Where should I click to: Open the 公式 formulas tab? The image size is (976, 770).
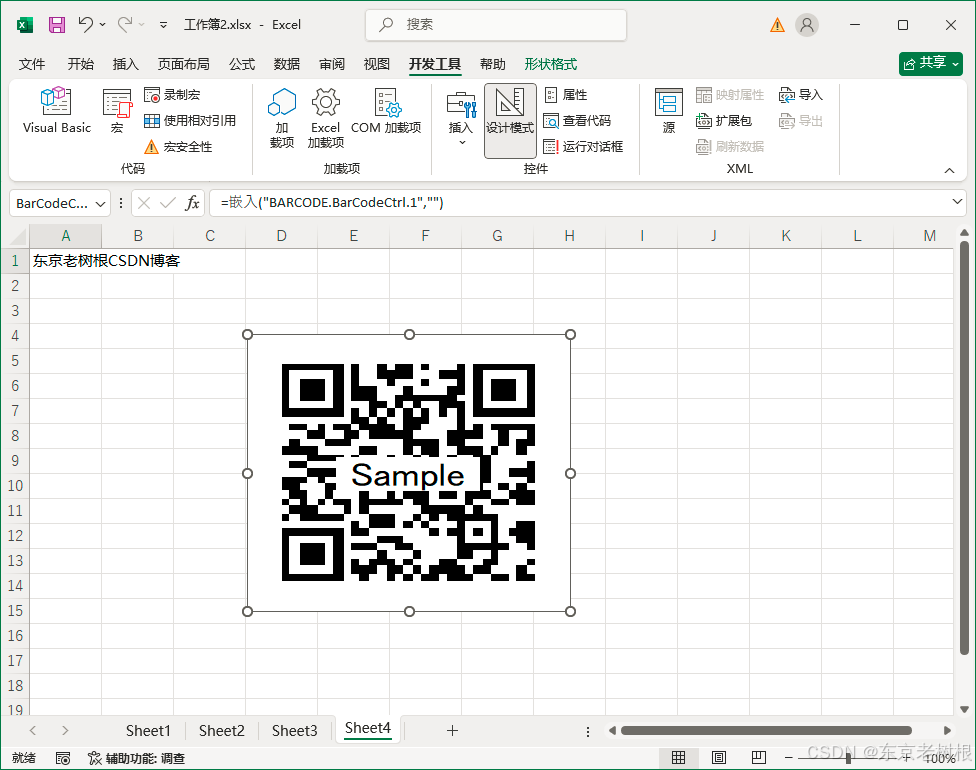(x=242, y=64)
